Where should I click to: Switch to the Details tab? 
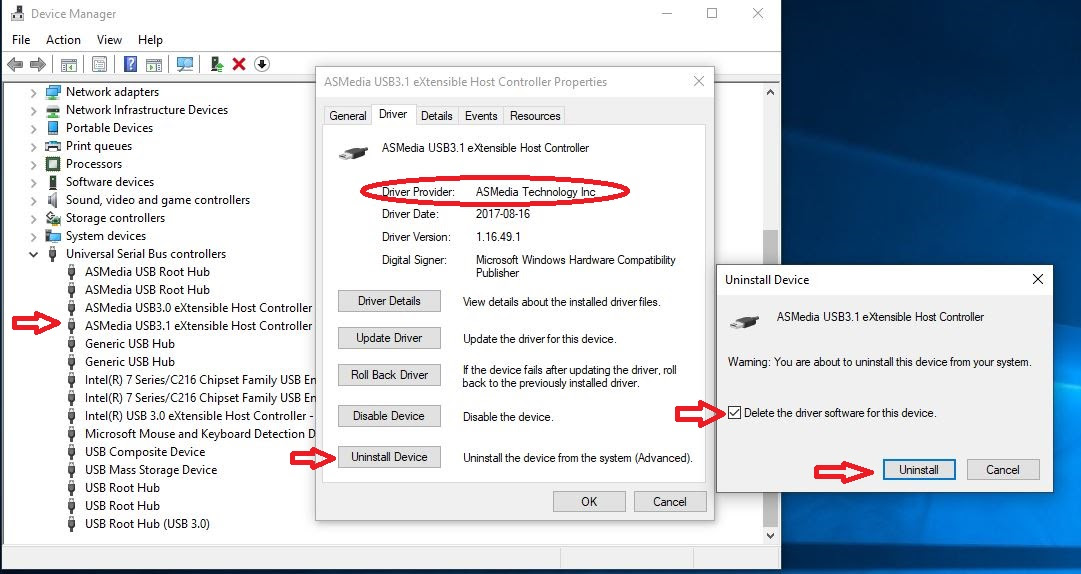click(x=436, y=116)
